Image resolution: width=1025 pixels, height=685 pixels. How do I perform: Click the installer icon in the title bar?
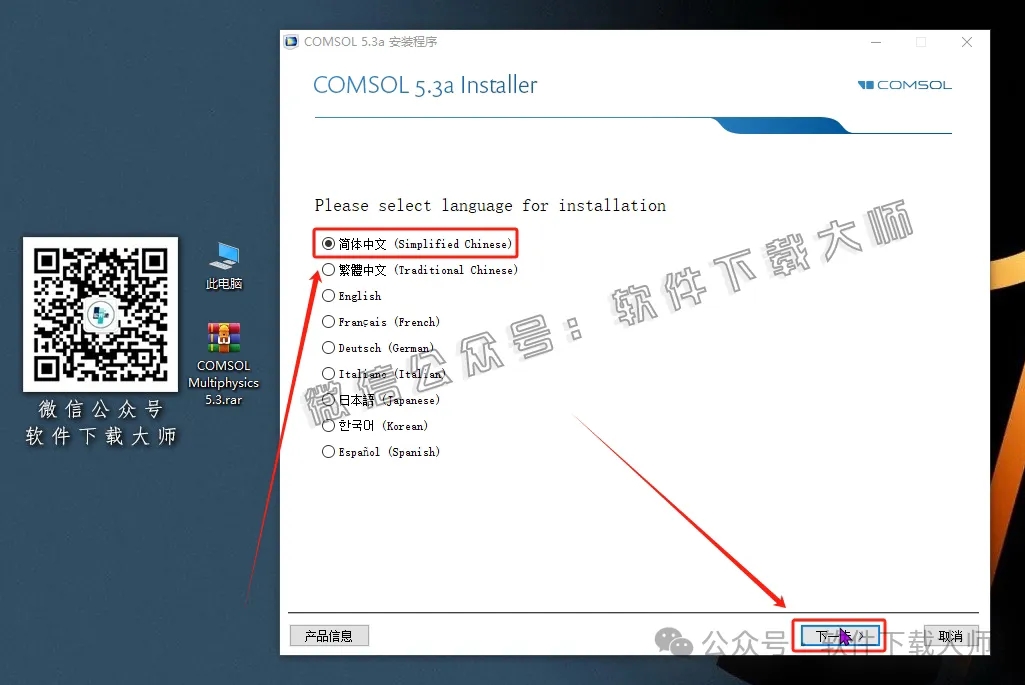tap(291, 41)
